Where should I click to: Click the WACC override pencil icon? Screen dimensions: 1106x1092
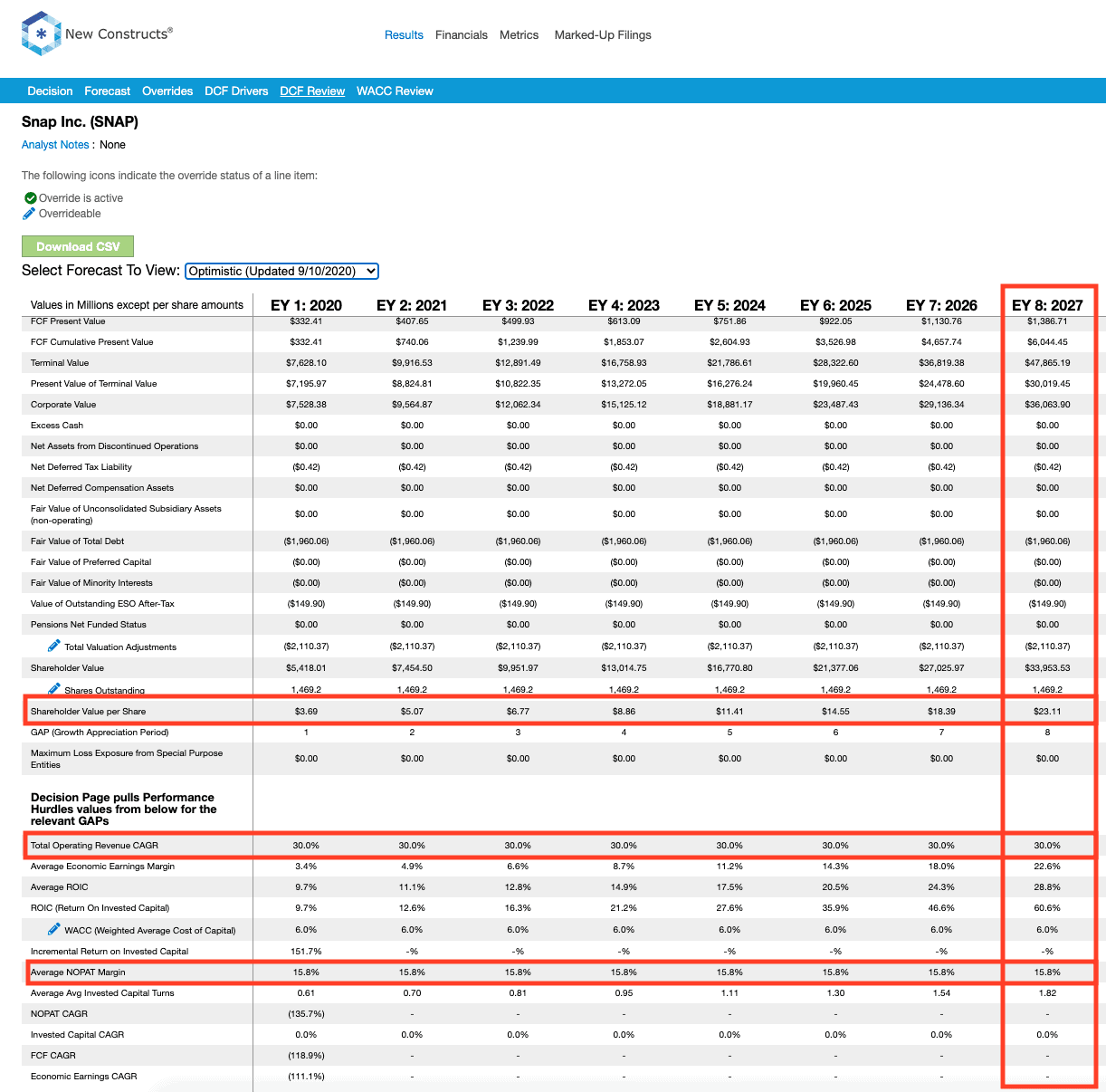pos(54,929)
